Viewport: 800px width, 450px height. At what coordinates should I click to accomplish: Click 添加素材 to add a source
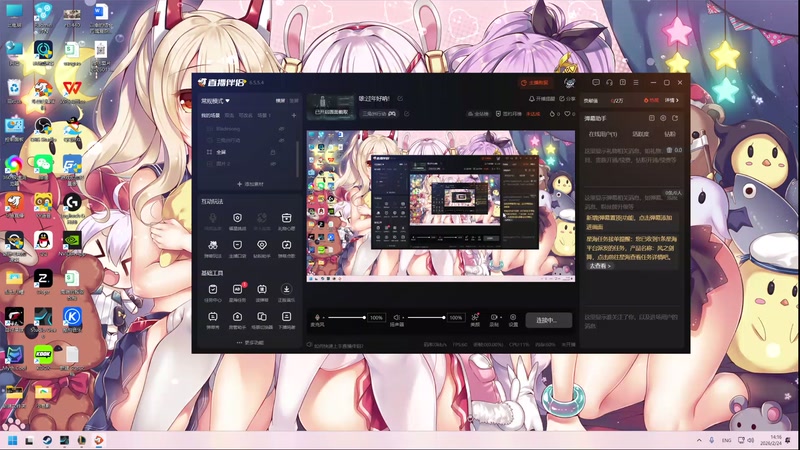251,184
